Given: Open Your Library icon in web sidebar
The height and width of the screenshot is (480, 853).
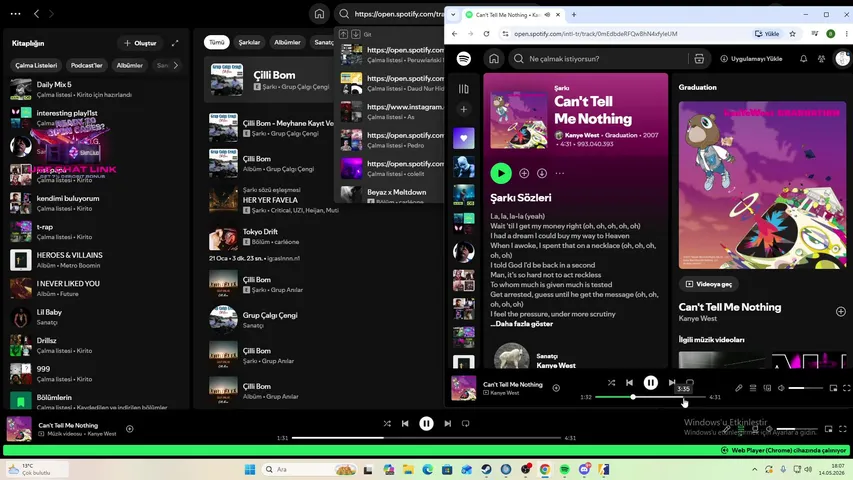Looking at the screenshot, I should [463, 89].
